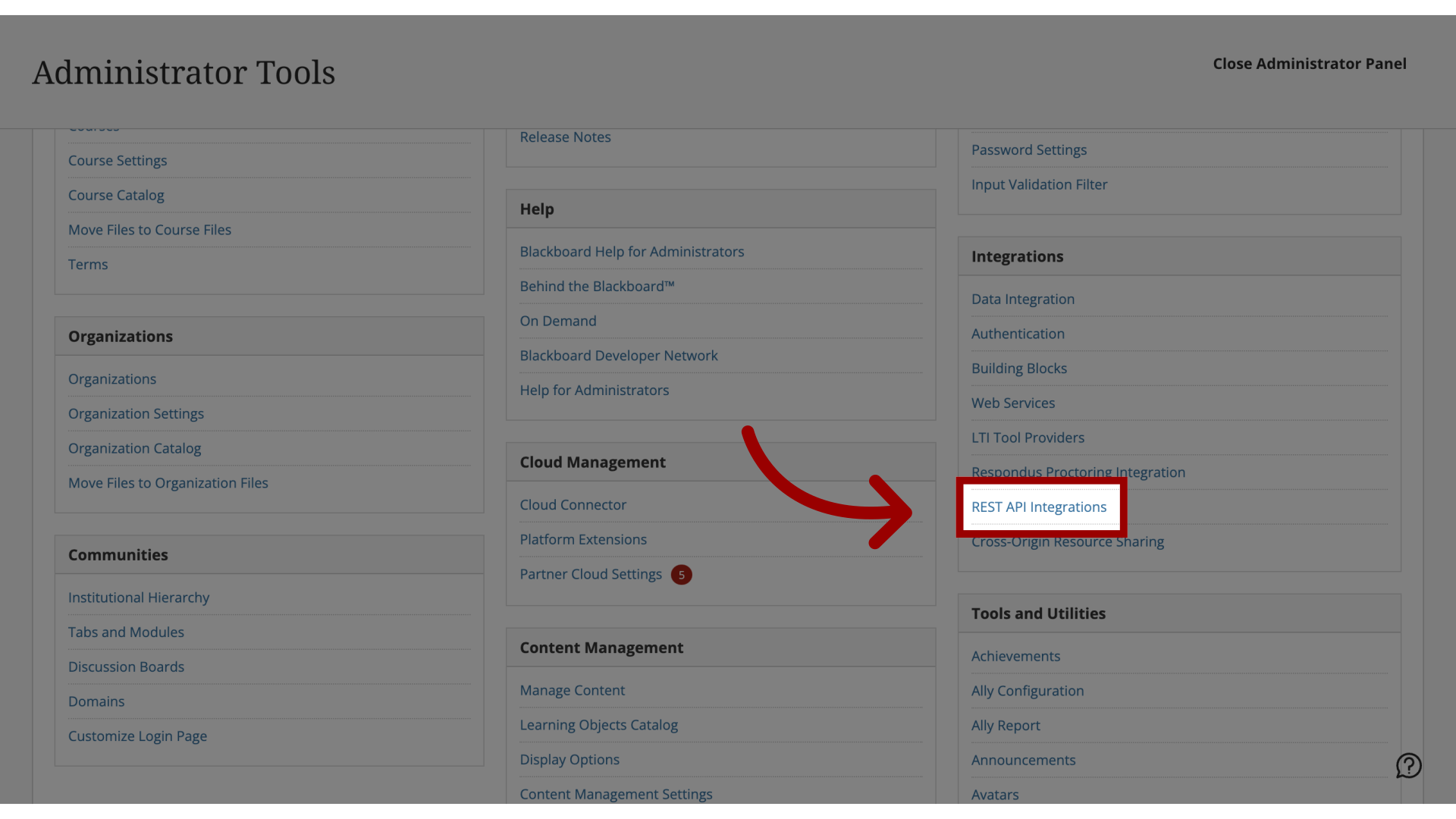Open Content Management Settings
1456x819 pixels.
pos(616,794)
